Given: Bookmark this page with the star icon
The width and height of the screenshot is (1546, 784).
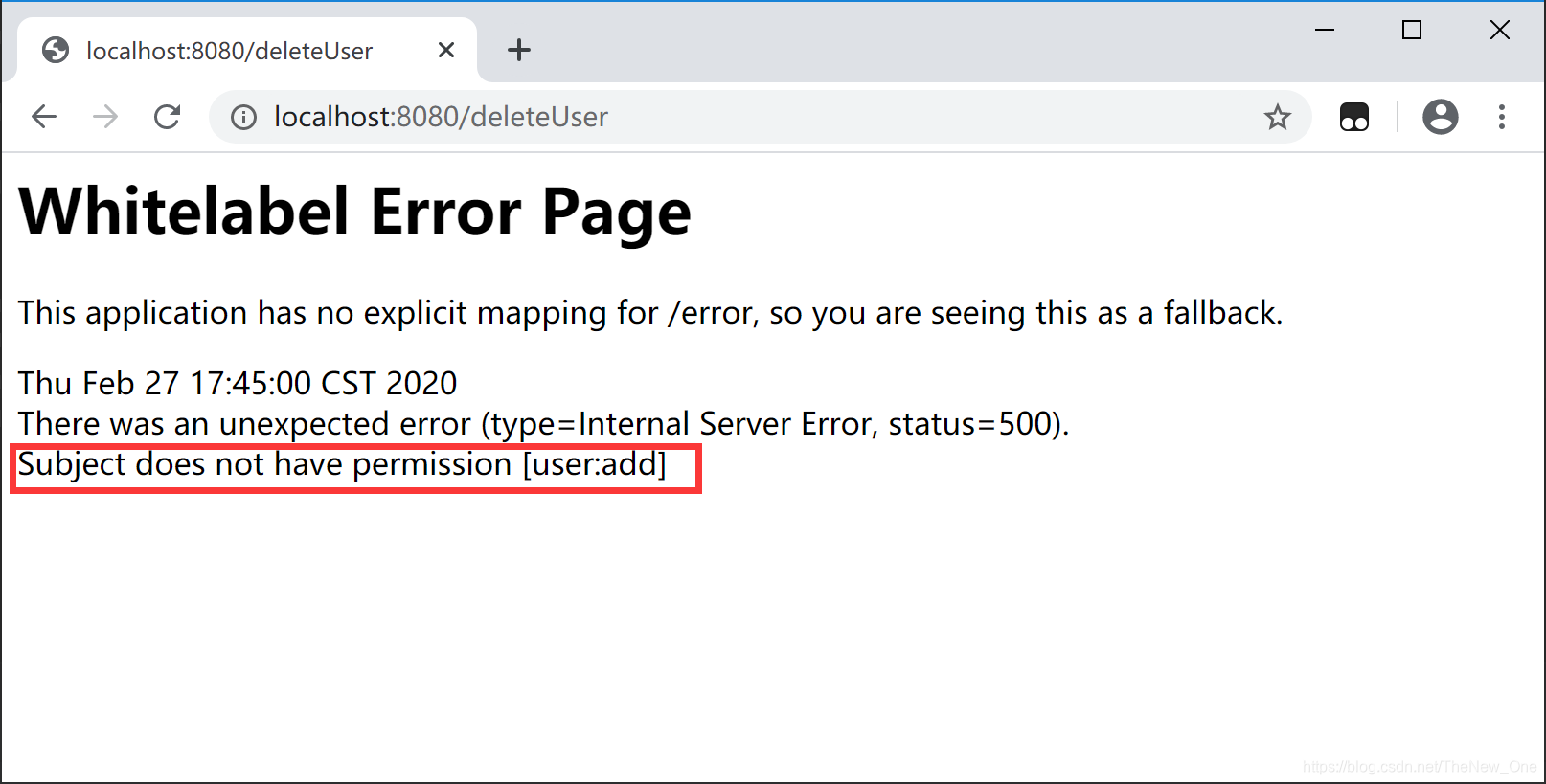Looking at the screenshot, I should pos(1278,117).
